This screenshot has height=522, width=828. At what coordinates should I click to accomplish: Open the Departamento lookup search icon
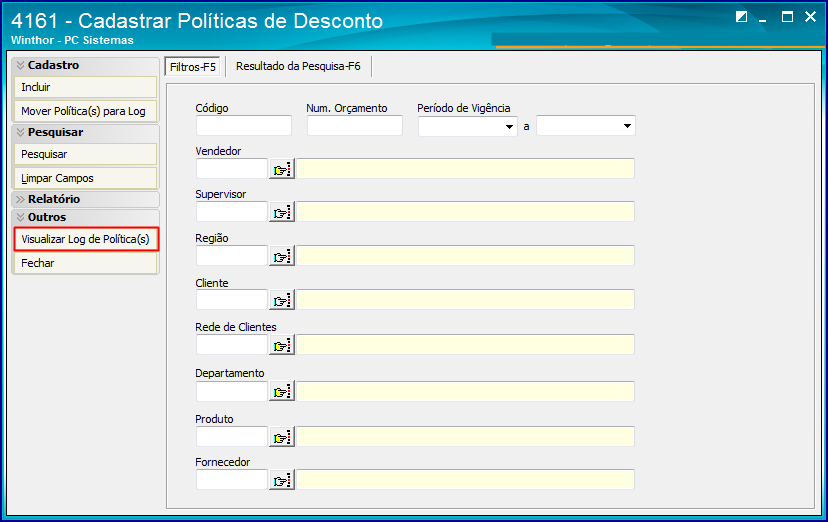coord(282,392)
